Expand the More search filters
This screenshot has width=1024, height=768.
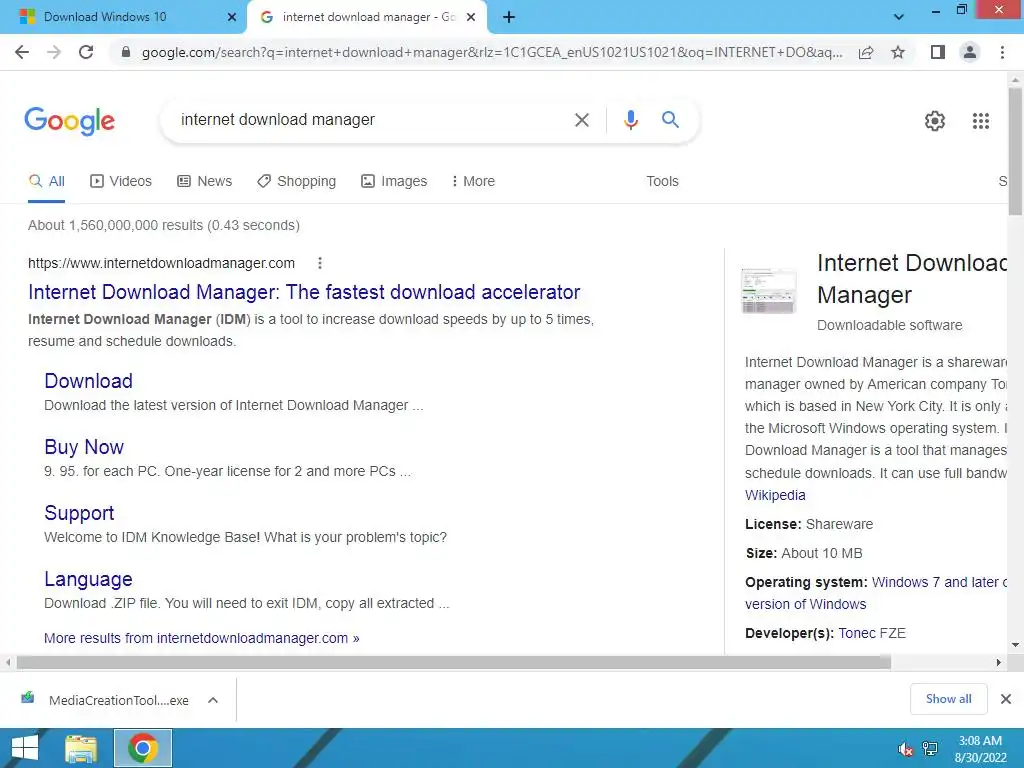(x=473, y=181)
